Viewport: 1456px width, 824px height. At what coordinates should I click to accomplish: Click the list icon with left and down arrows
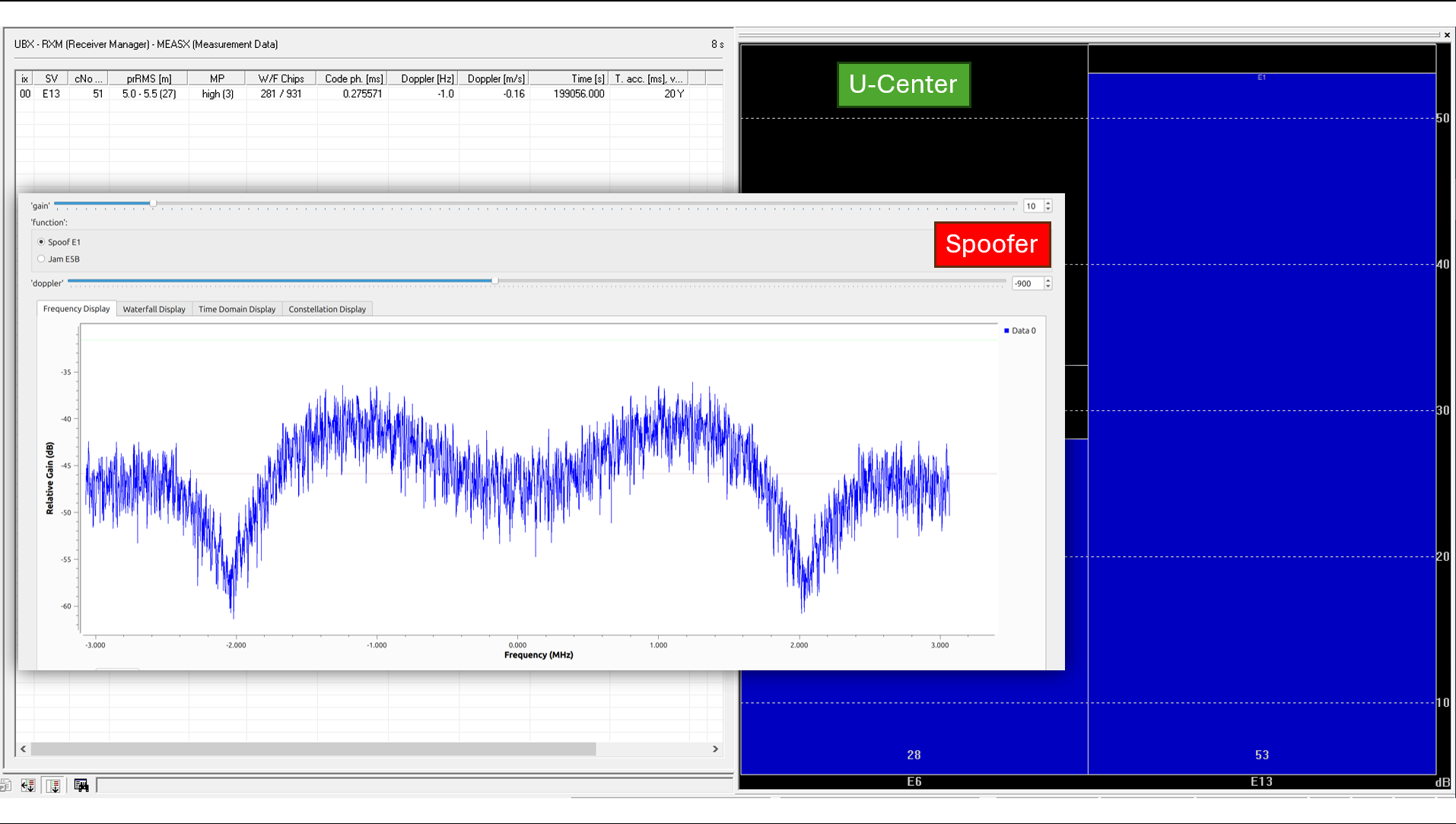tap(28, 785)
